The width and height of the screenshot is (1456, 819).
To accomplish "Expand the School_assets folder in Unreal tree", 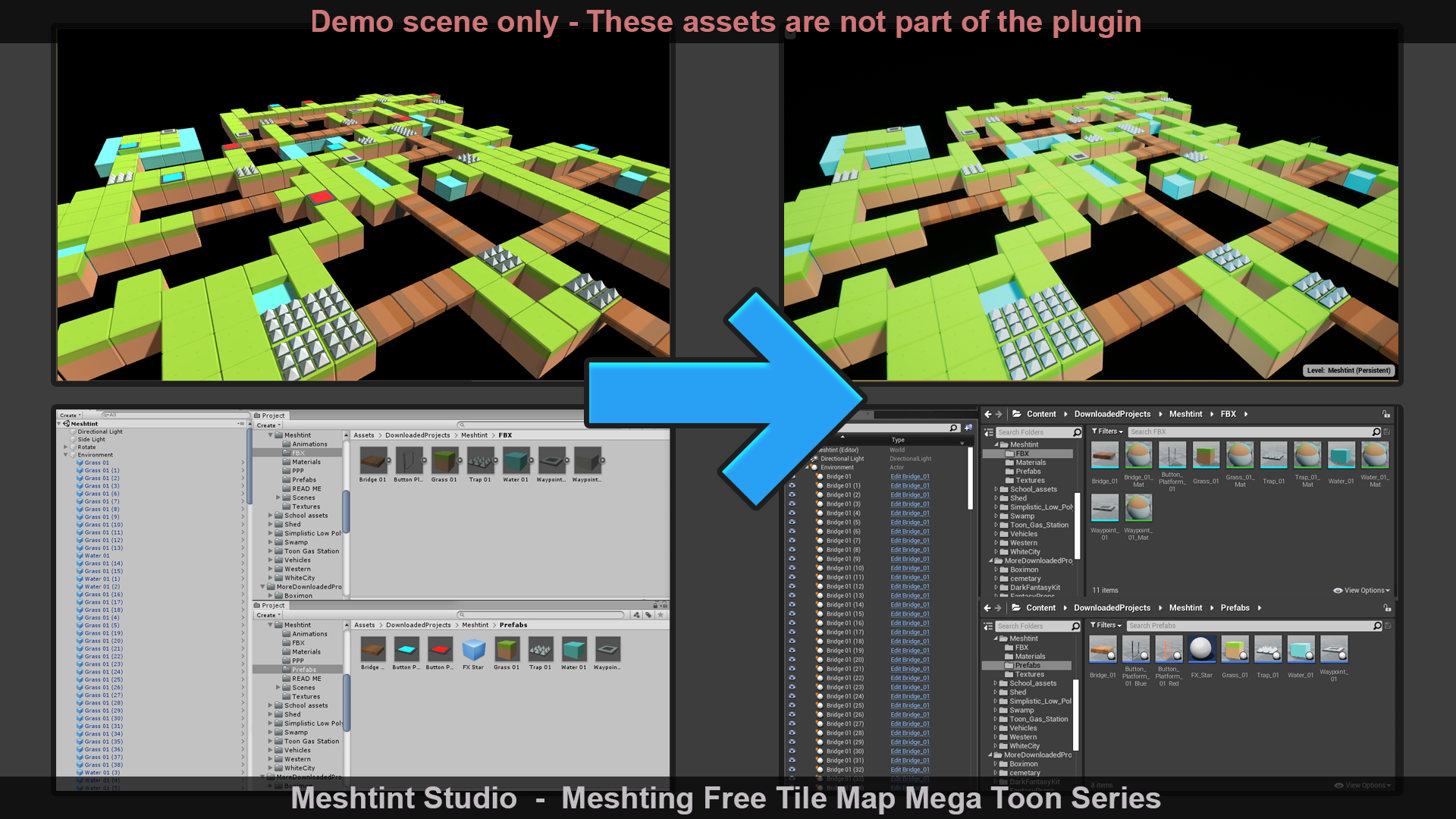I will click(996, 489).
